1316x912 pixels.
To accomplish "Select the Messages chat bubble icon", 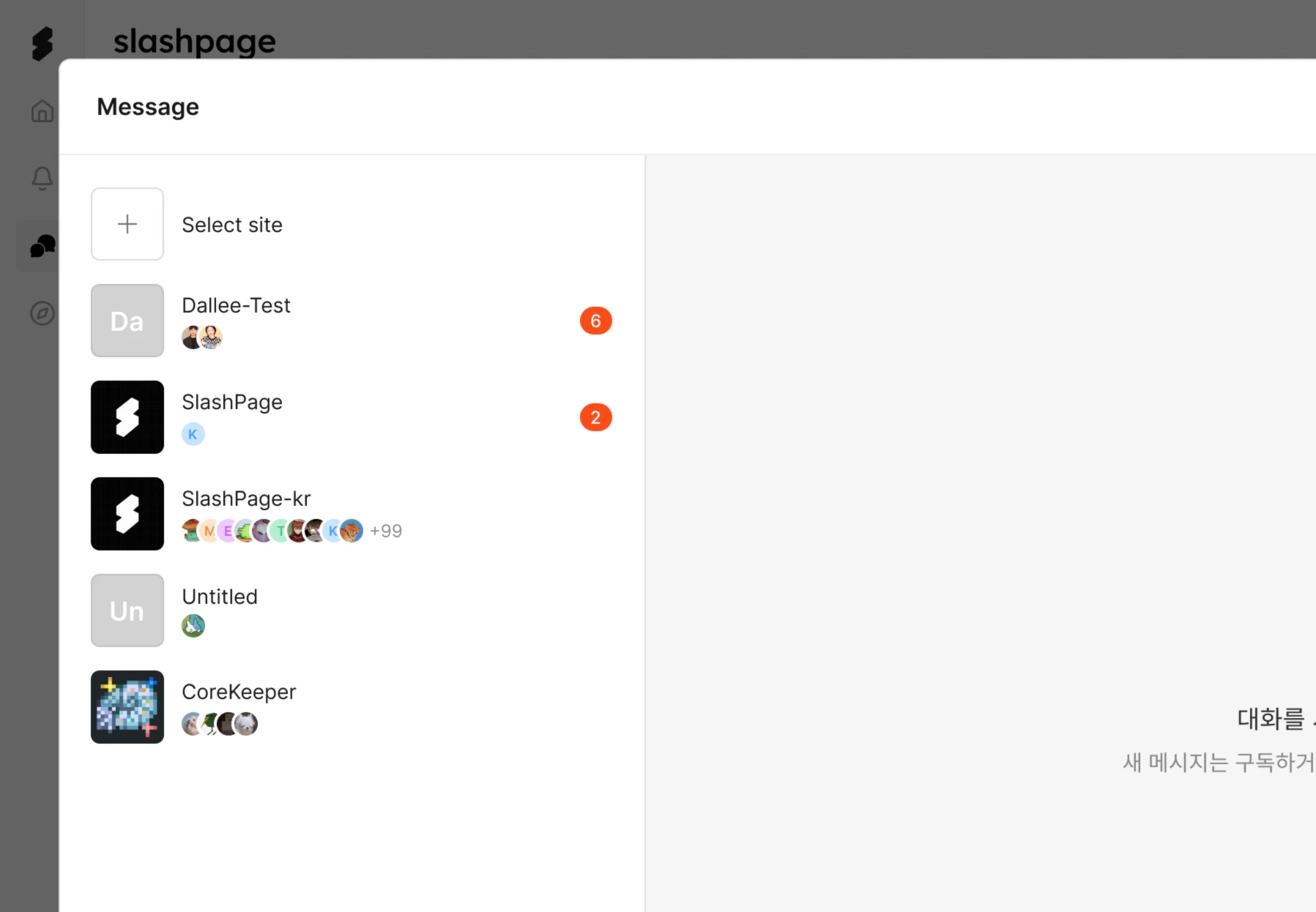I will pos(42,246).
